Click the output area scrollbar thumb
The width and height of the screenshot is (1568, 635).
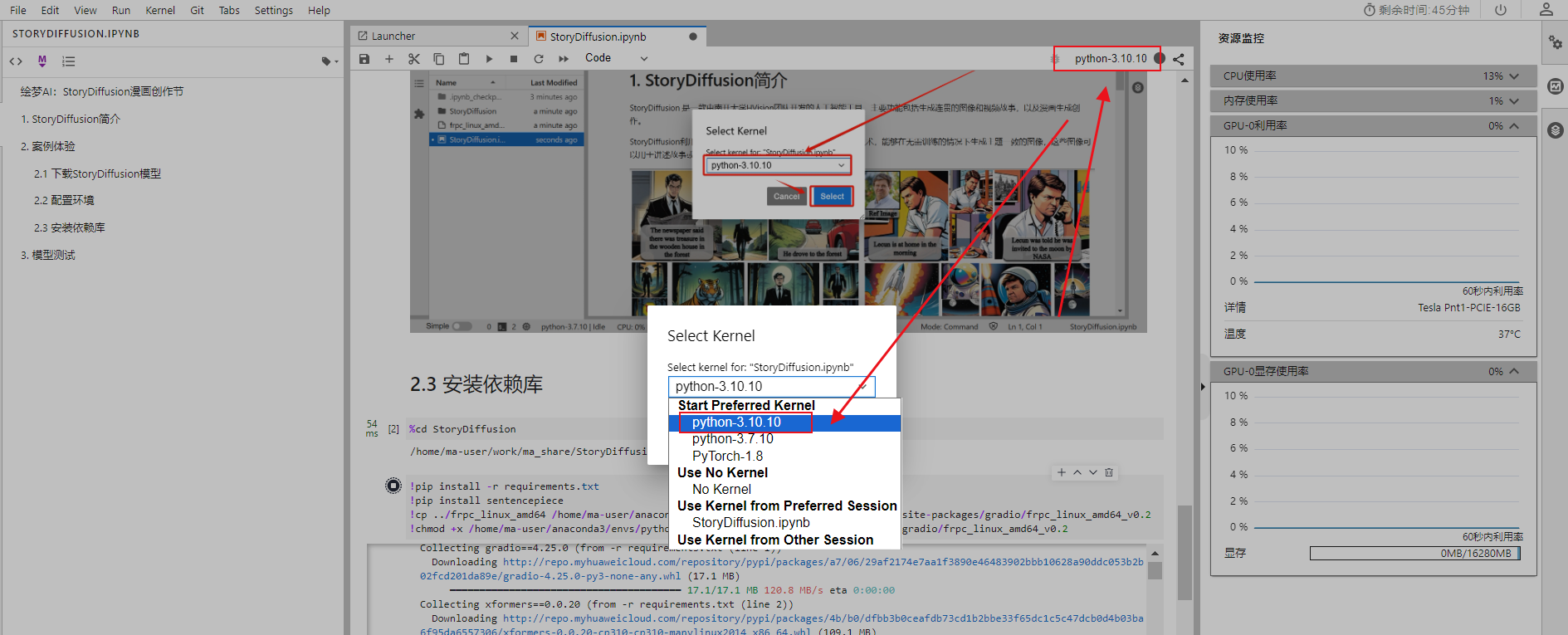[1155, 570]
